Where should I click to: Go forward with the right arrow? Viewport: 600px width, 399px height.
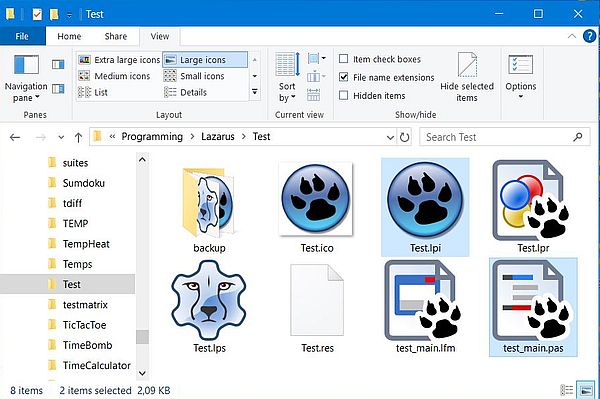(41, 137)
